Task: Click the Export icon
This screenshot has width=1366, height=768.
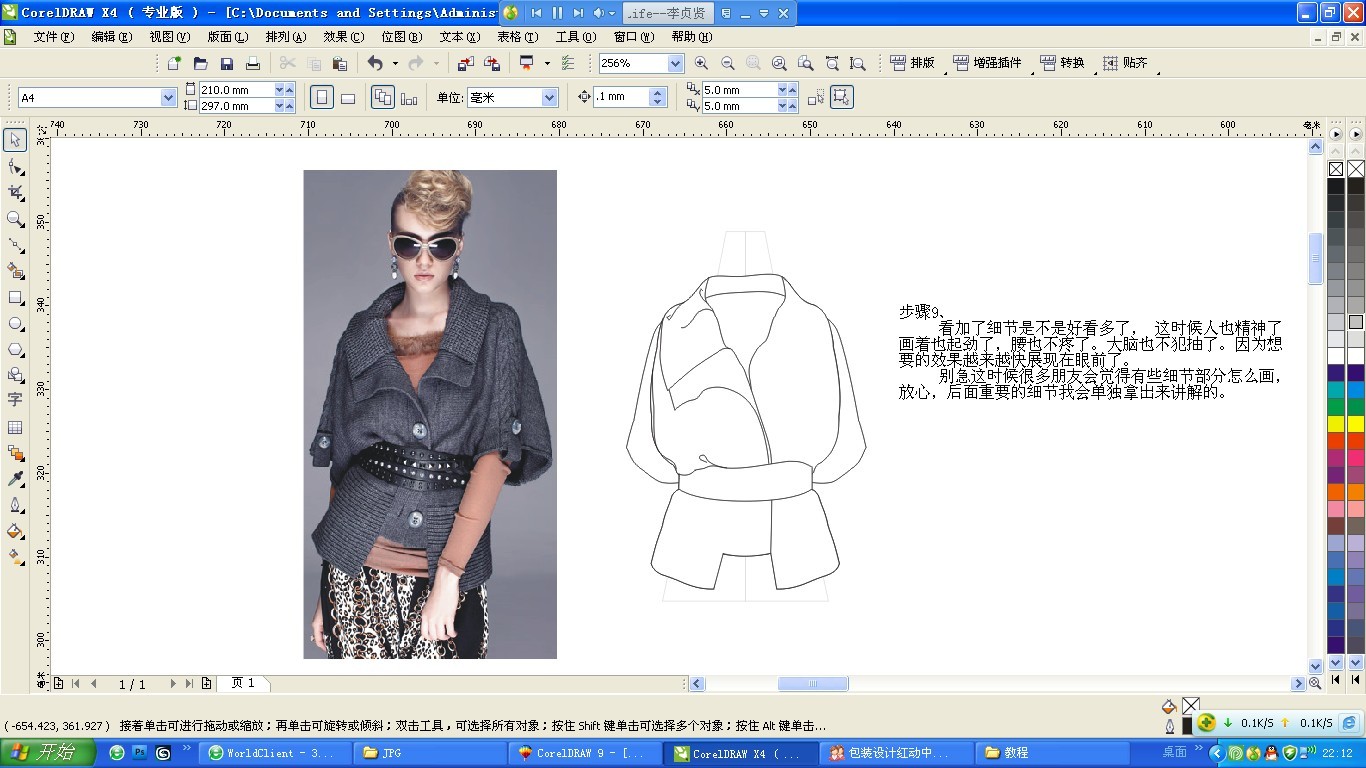Action: point(492,63)
